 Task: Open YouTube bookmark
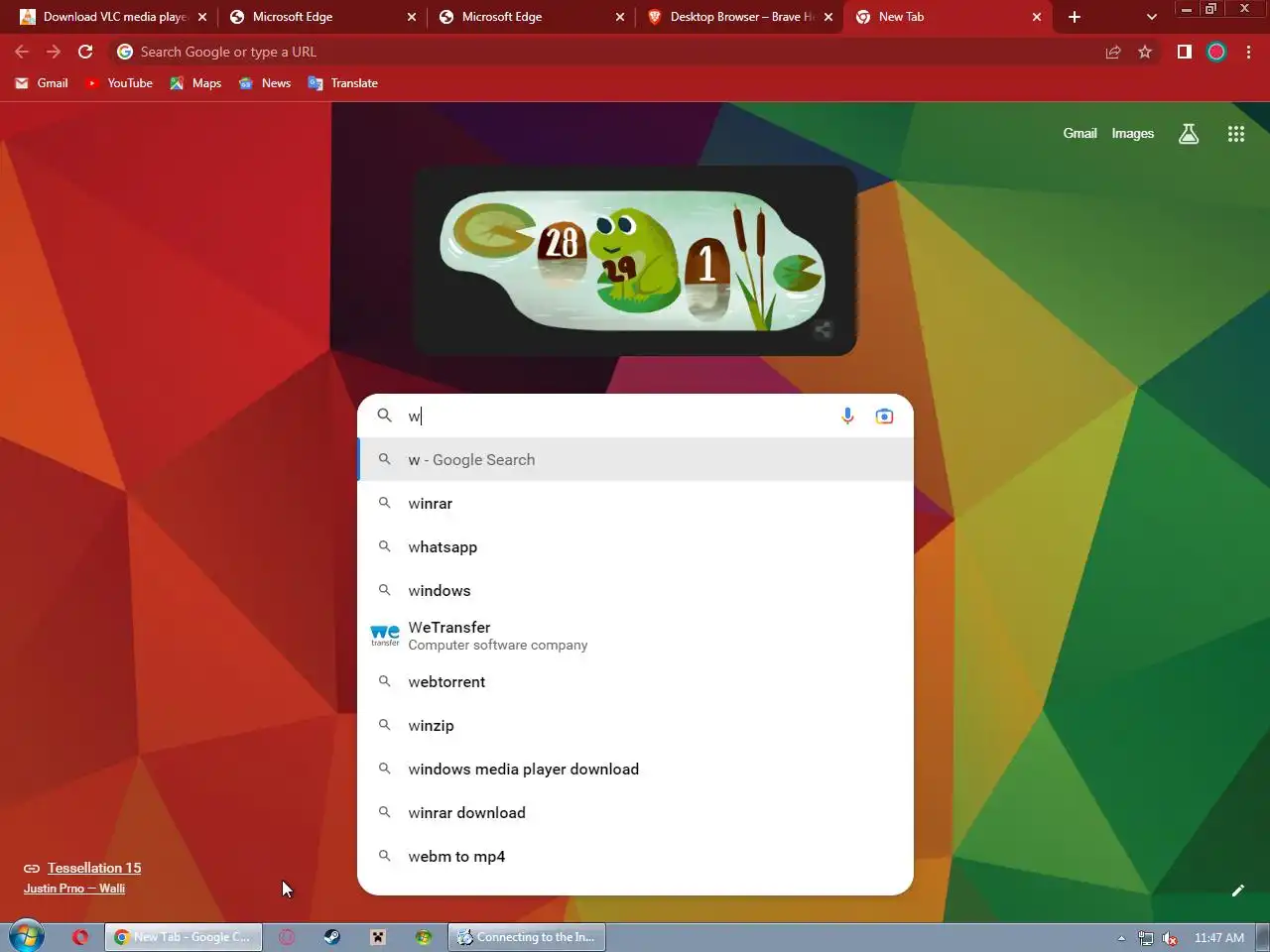click(119, 83)
